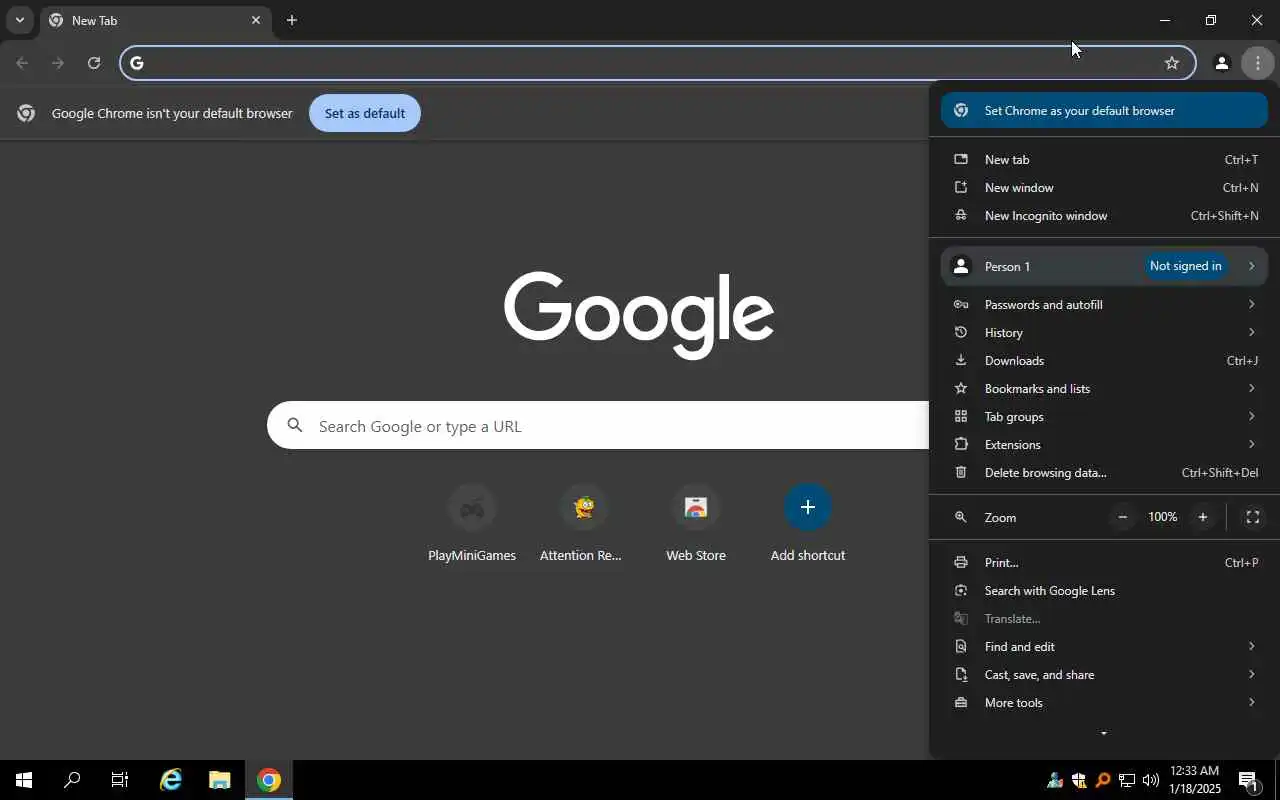Click the Bookmarks and lists star icon
The image size is (1280, 800).
coord(961,388)
